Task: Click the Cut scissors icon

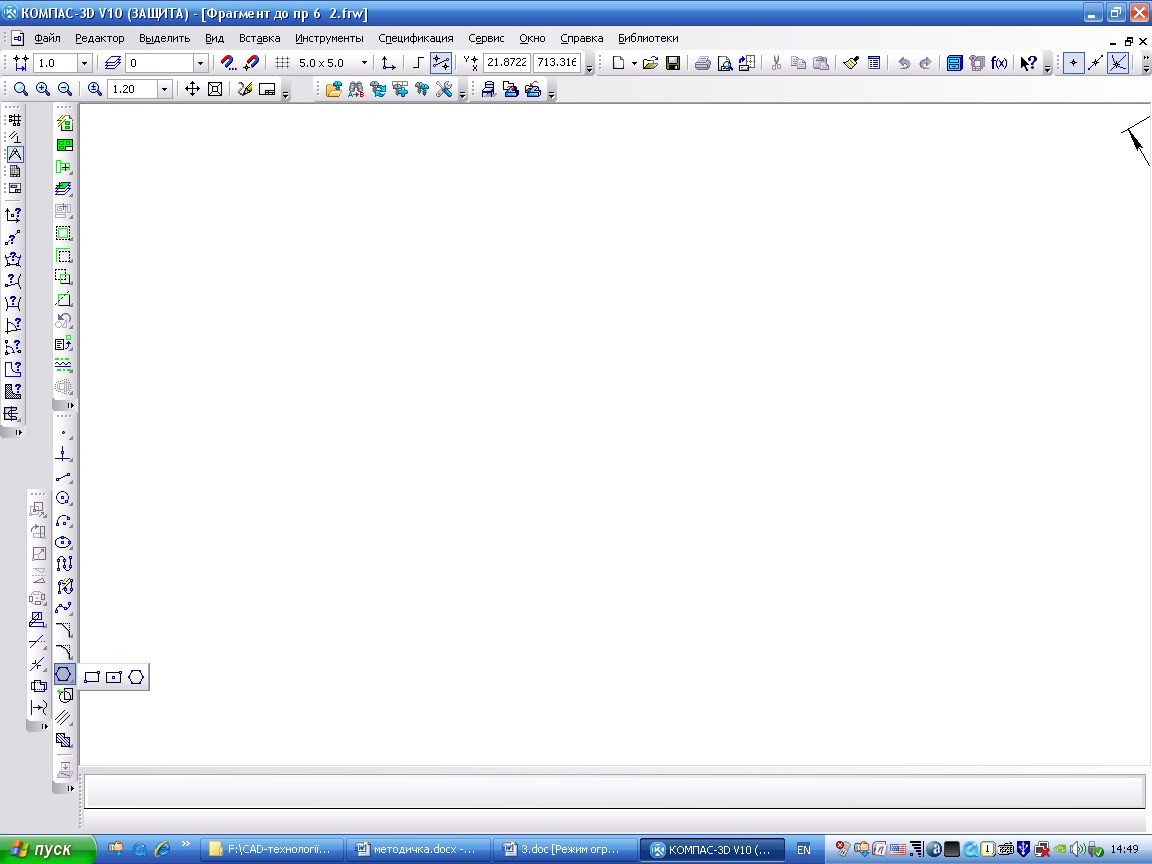Action: (x=776, y=63)
